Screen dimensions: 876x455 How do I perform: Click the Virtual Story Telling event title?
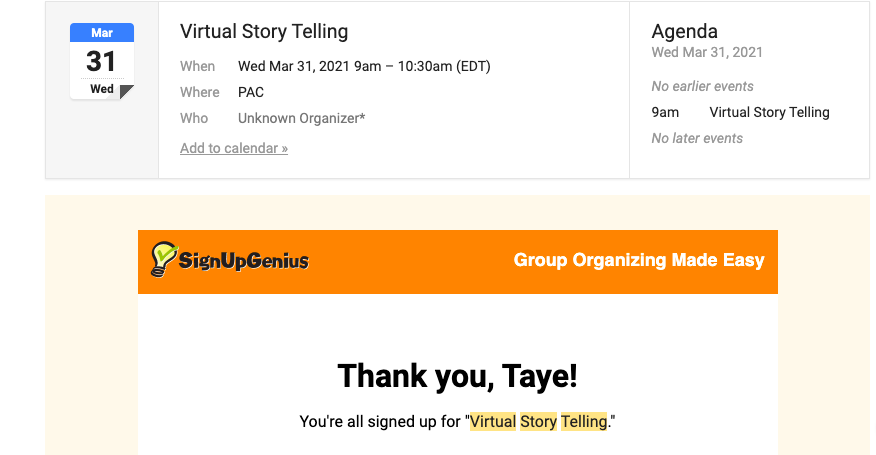[x=264, y=32]
